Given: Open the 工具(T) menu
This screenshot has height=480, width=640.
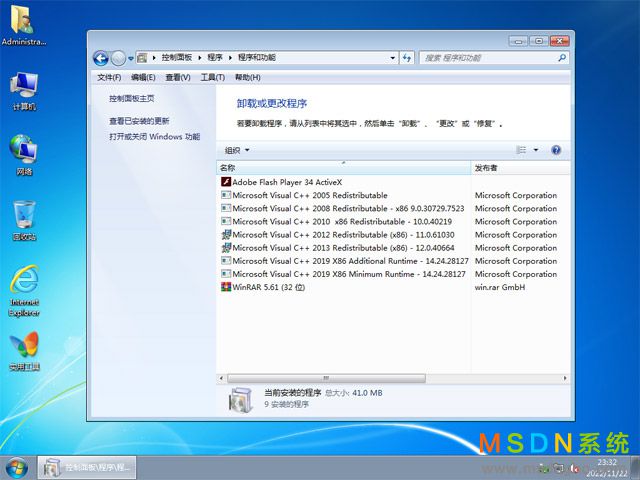Looking at the screenshot, I should (212, 77).
